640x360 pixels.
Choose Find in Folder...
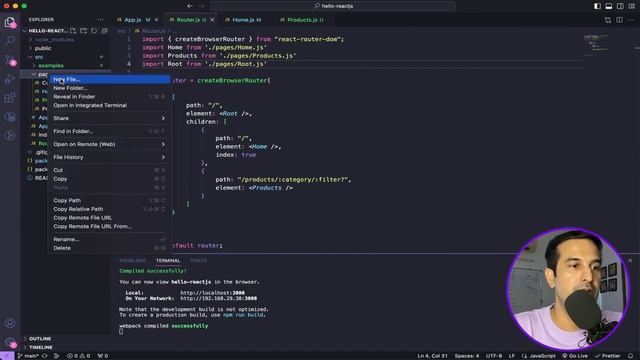pos(109,131)
